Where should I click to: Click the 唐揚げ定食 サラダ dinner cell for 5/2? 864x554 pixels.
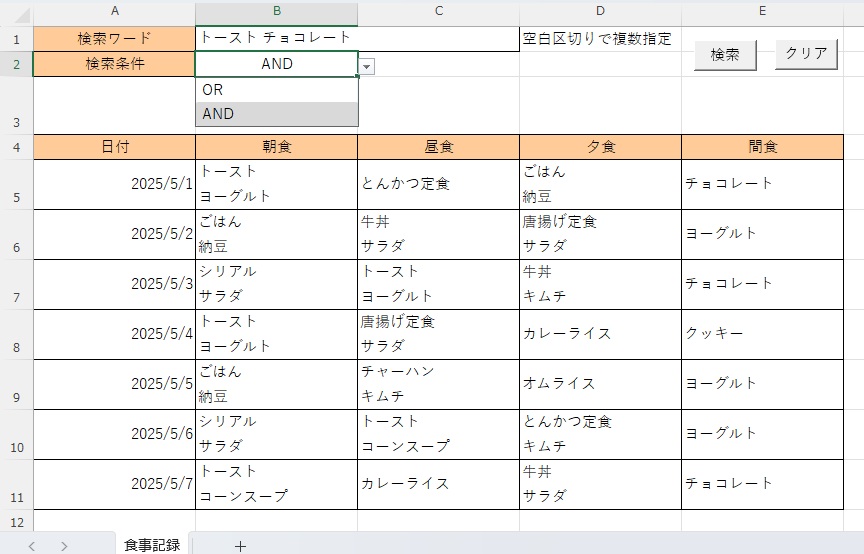click(x=601, y=234)
